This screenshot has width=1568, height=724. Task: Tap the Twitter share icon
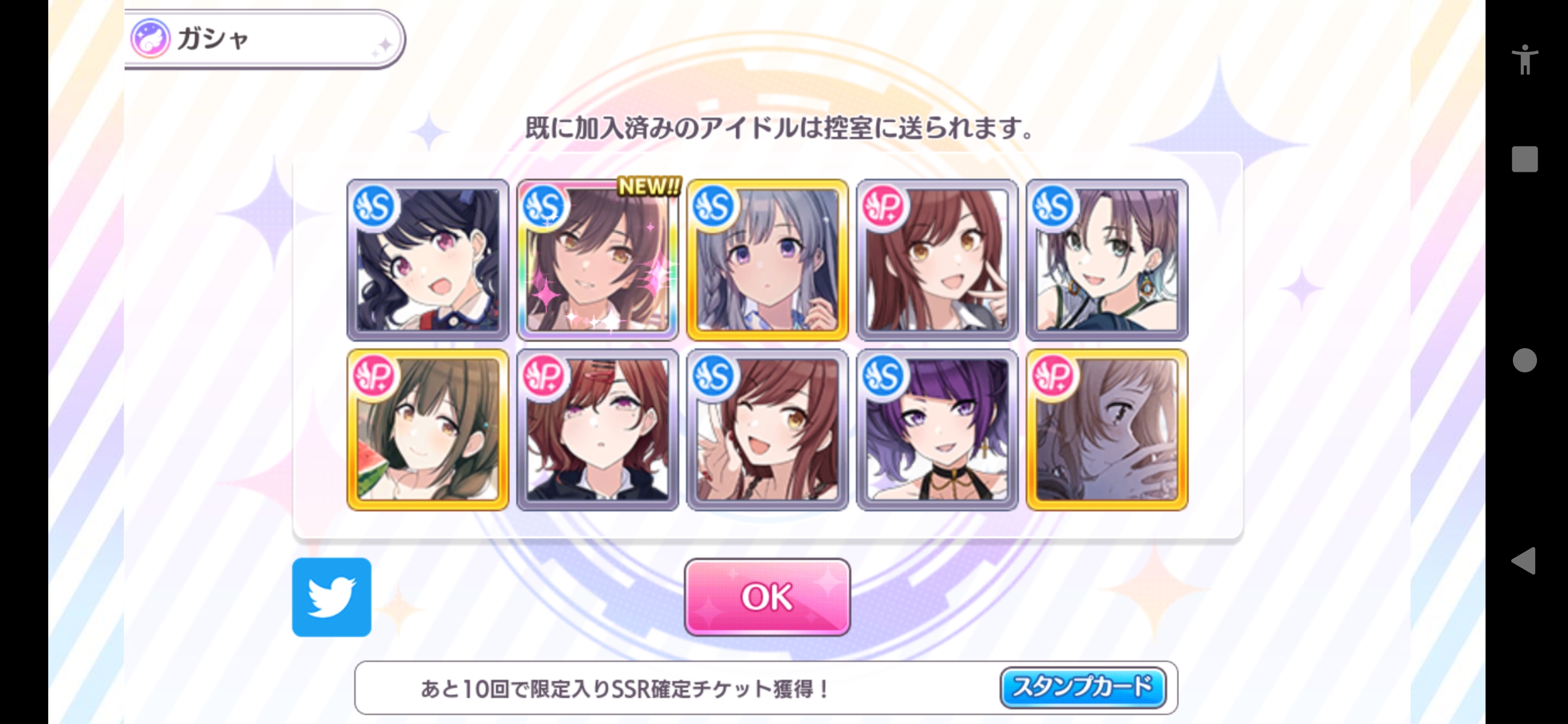coord(331,597)
